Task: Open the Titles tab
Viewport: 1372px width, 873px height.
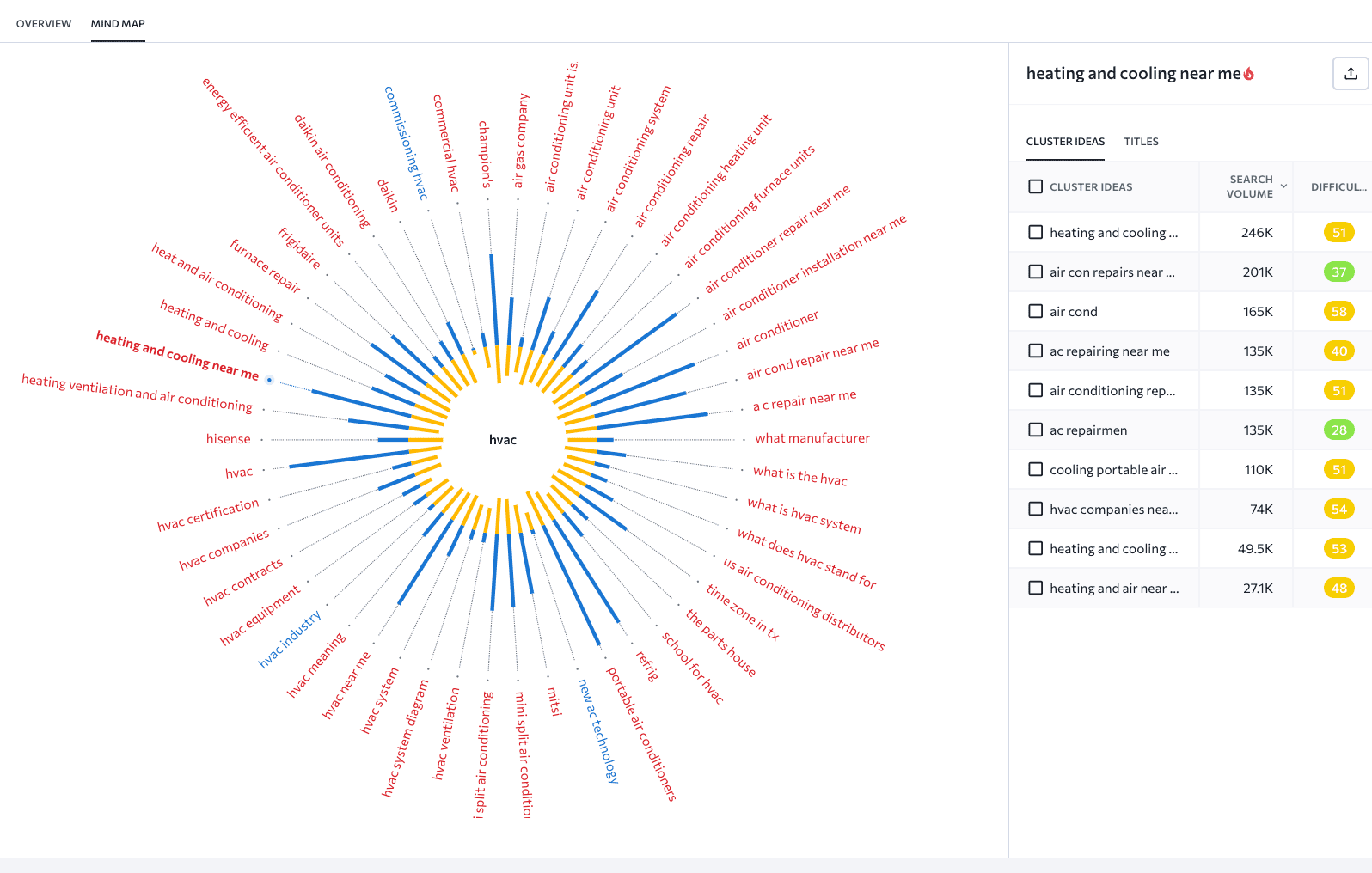Action: [1141, 142]
